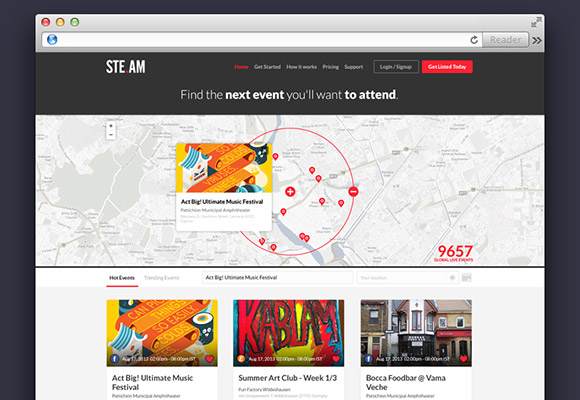Open the Home menu item
580x400 pixels.
pos(241,67)
